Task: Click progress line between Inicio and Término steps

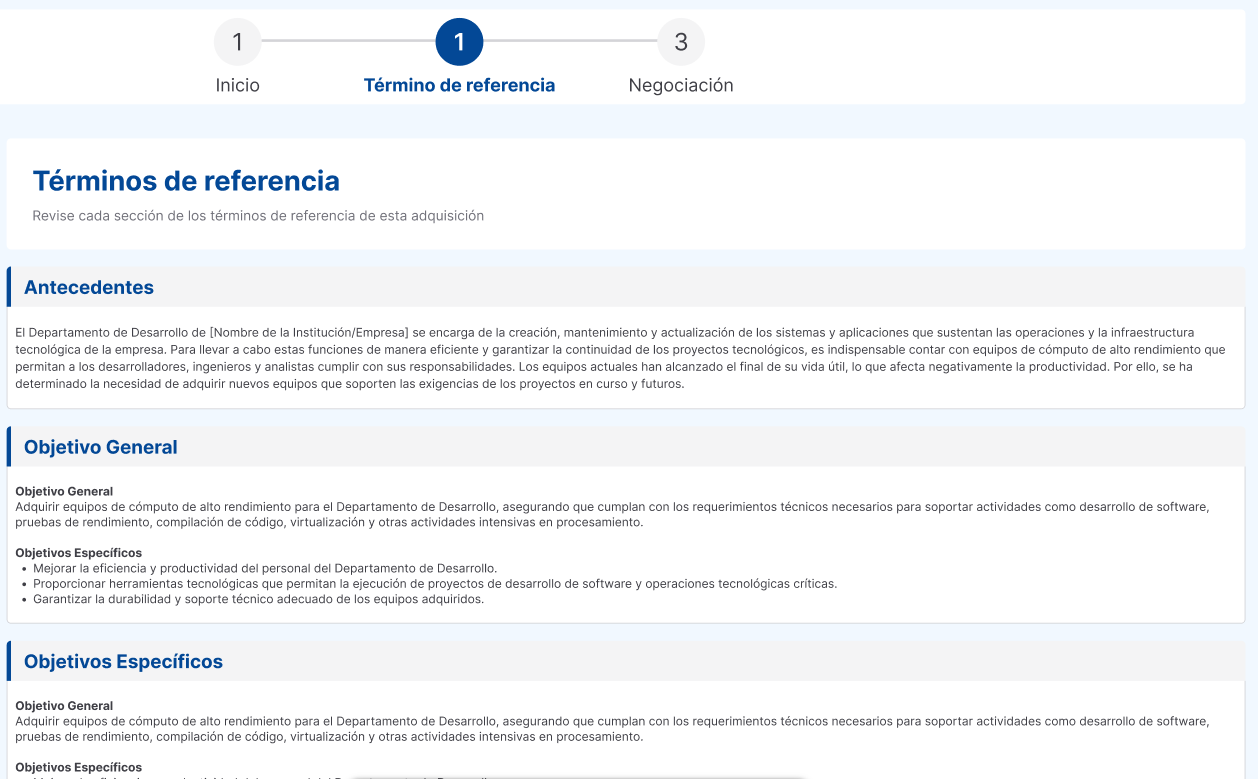Action: pyautogui.click(x=348, y=41)
